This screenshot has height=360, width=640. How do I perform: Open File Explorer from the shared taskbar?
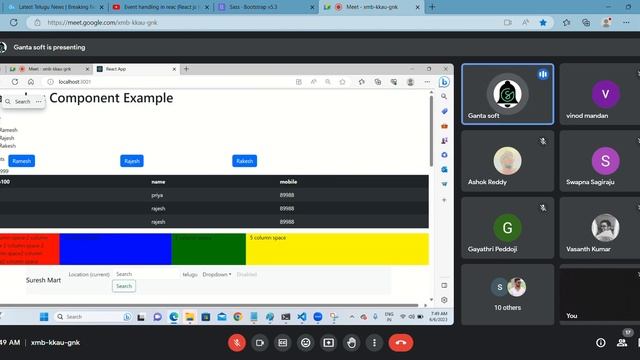tap(190, 317)
